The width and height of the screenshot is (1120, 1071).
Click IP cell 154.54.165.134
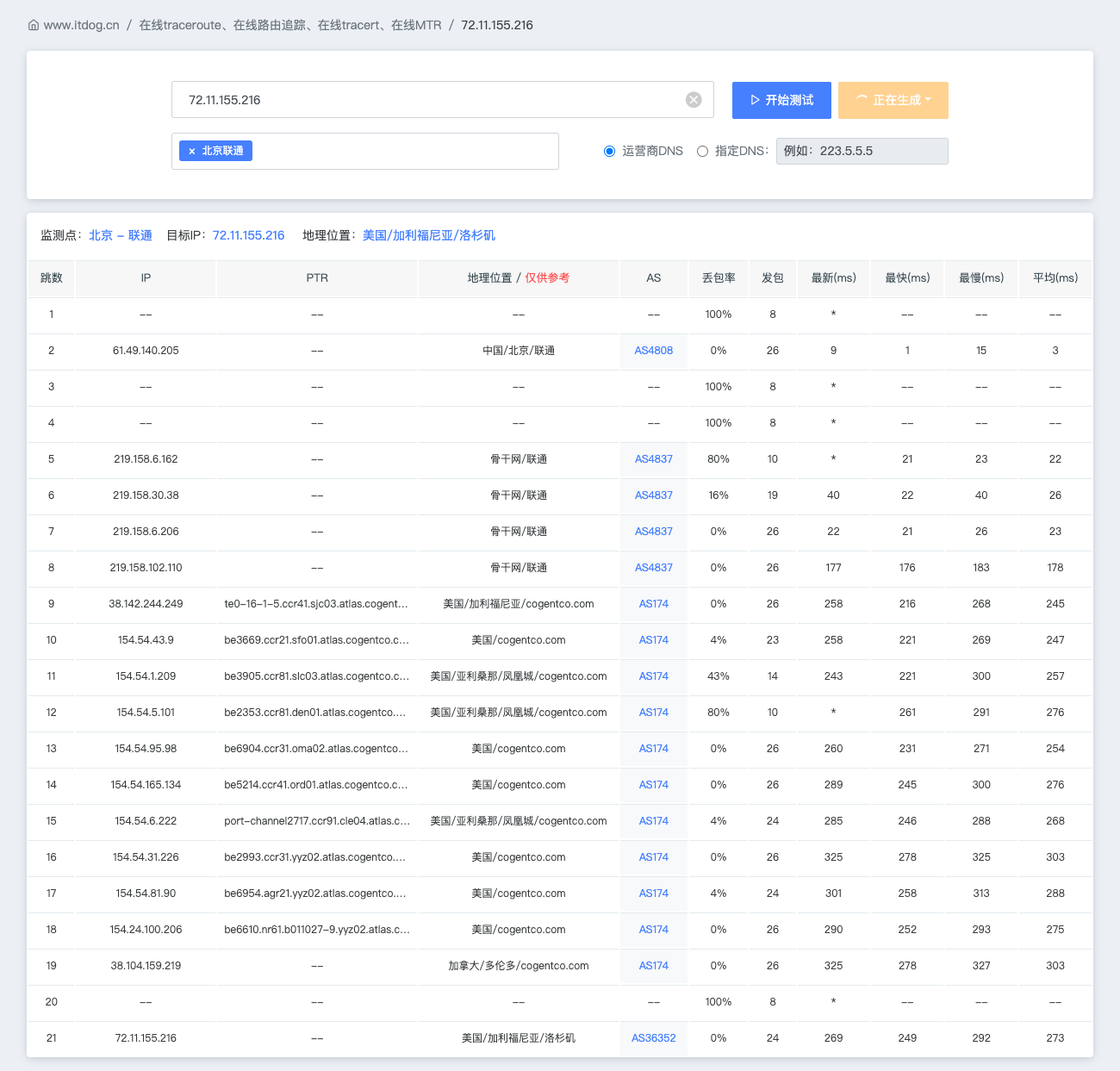coord(146,785)
